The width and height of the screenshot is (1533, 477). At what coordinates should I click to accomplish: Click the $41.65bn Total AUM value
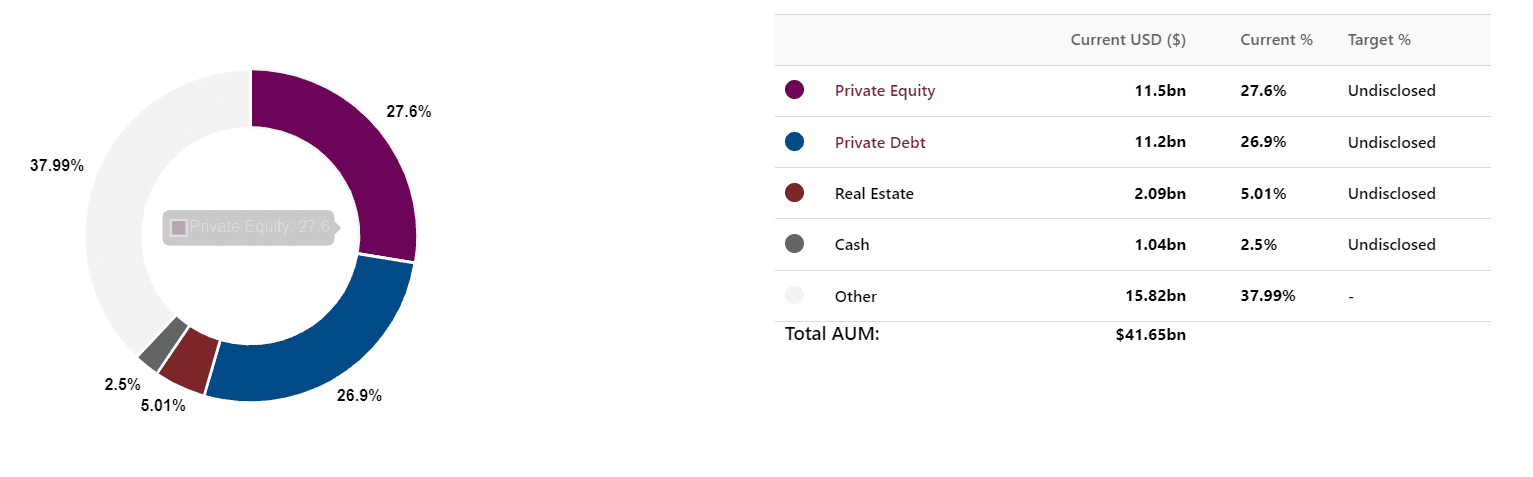point(1151,335)
